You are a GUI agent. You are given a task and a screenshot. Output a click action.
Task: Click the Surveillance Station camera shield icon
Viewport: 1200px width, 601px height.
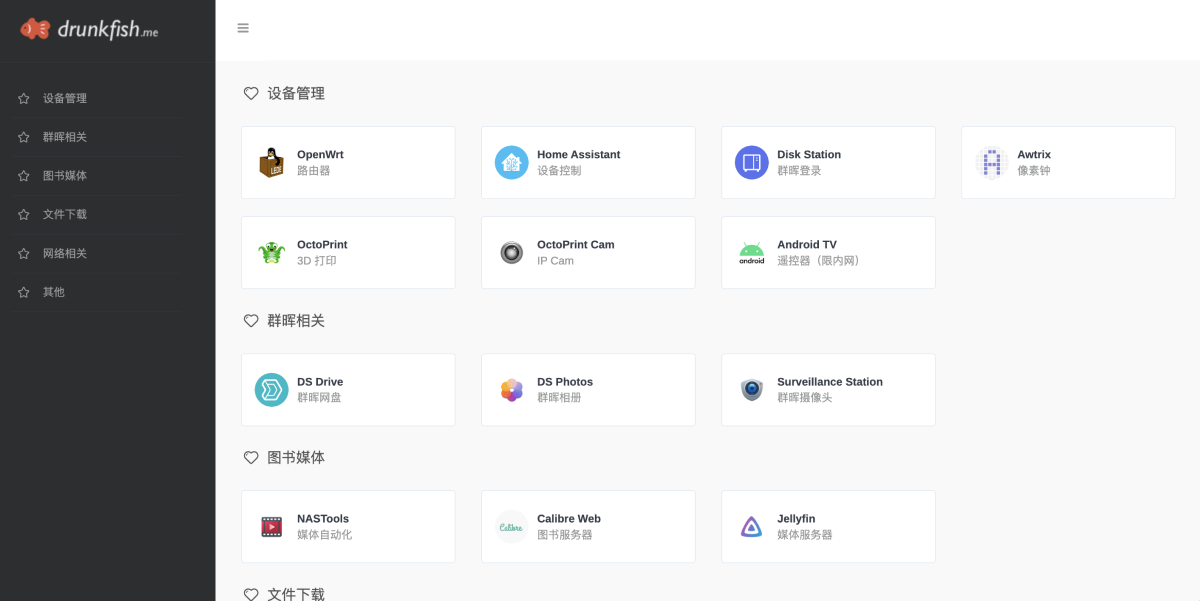click(752, 390)
